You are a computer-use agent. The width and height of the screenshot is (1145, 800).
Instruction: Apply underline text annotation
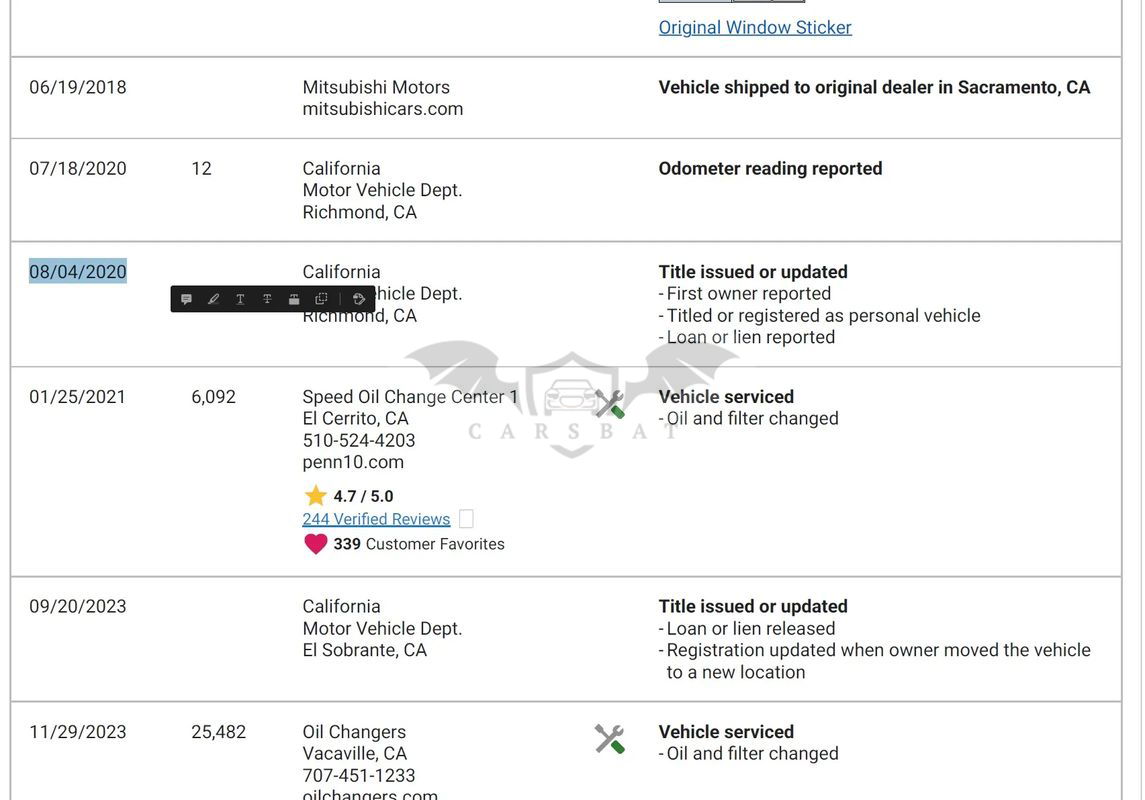(240, 299)
